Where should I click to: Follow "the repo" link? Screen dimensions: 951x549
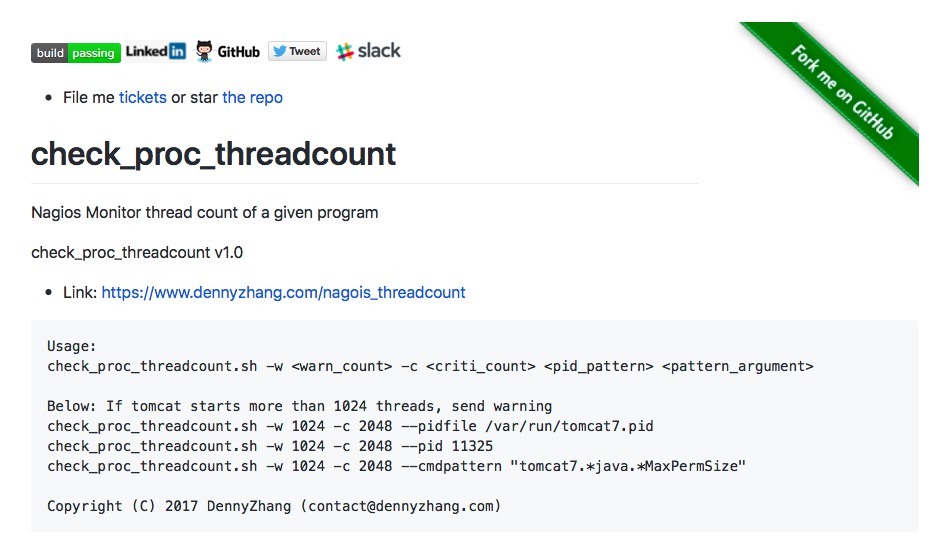click(252, 97)
